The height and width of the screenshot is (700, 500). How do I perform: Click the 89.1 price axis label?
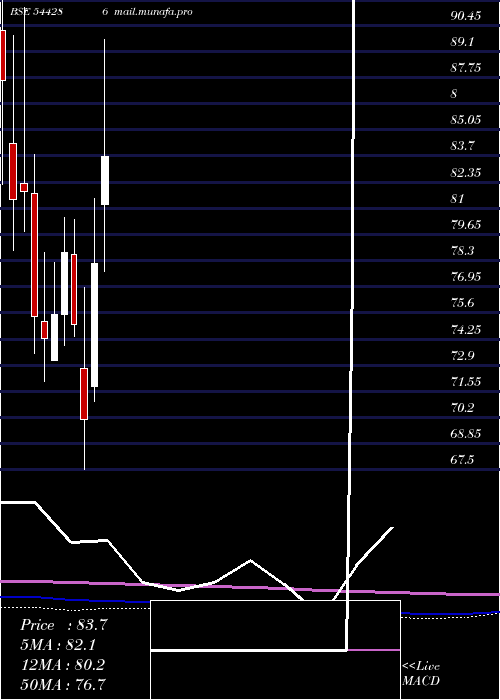(x=462, y=42)
